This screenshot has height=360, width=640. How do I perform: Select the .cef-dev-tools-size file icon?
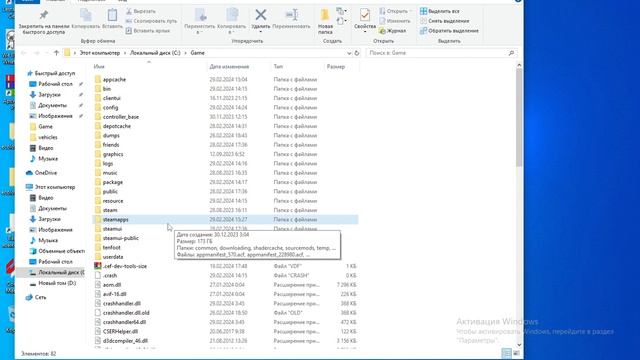pos(98,266)
